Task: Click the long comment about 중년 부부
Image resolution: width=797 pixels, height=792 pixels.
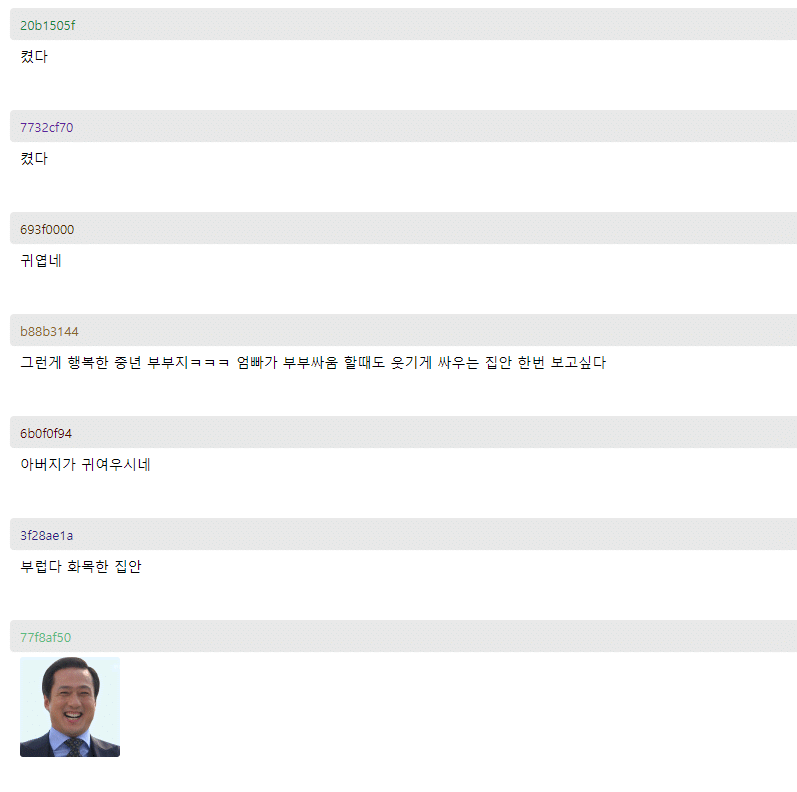Action: [x=313, y=362]
